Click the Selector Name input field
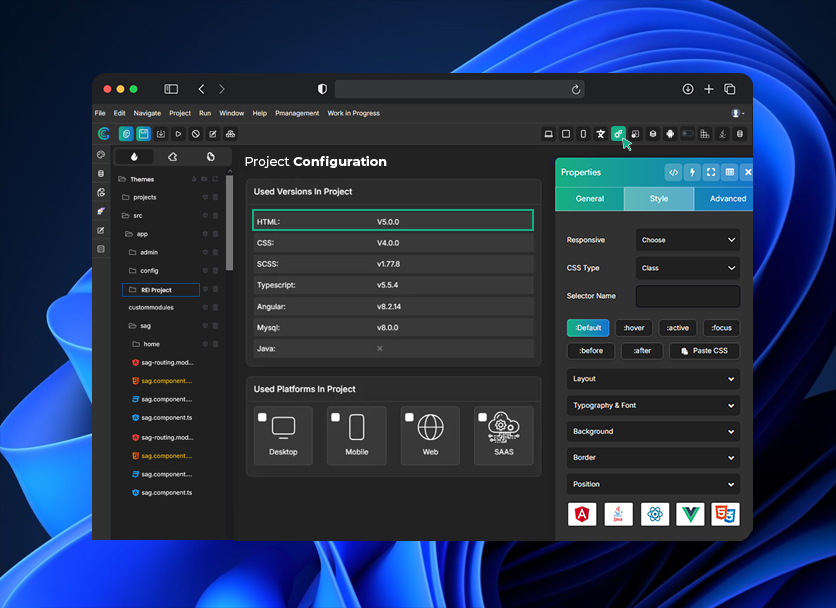Screen dimensions: 836x608 [x=688, y=296]
